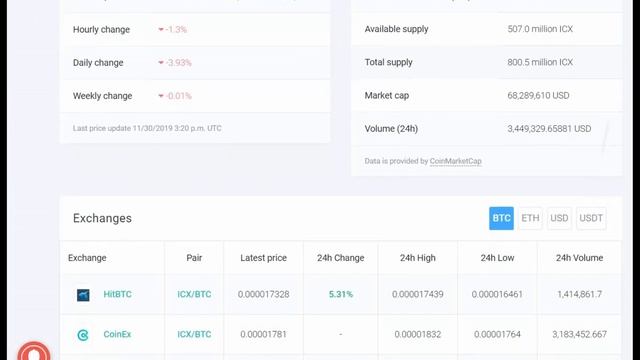640x360 pixels.
Task: Open the CoinEx exchange link
Action: point(117,334)
